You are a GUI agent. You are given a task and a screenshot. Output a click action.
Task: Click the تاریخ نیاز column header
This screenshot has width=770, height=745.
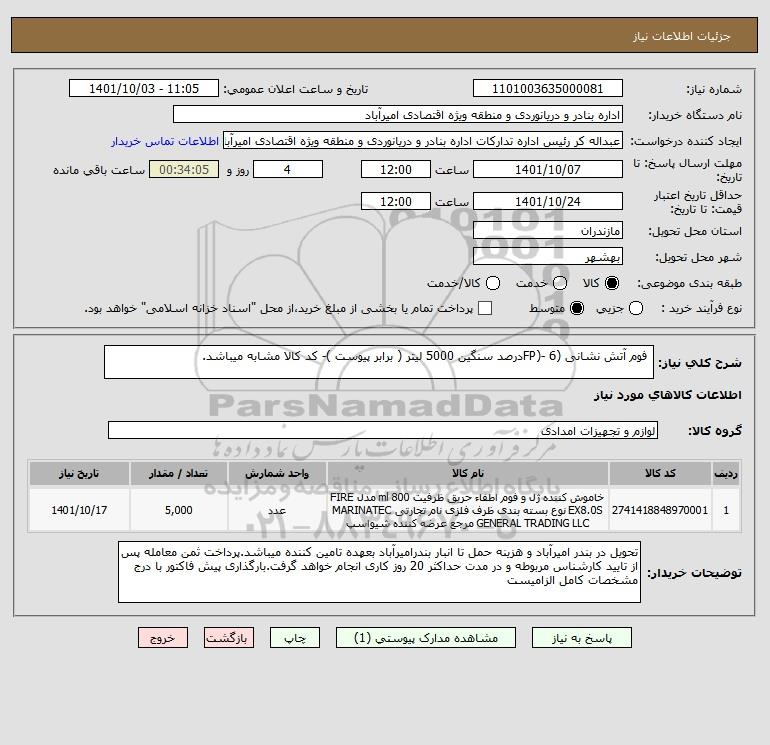pyautogui.click(x=79, y=473)
